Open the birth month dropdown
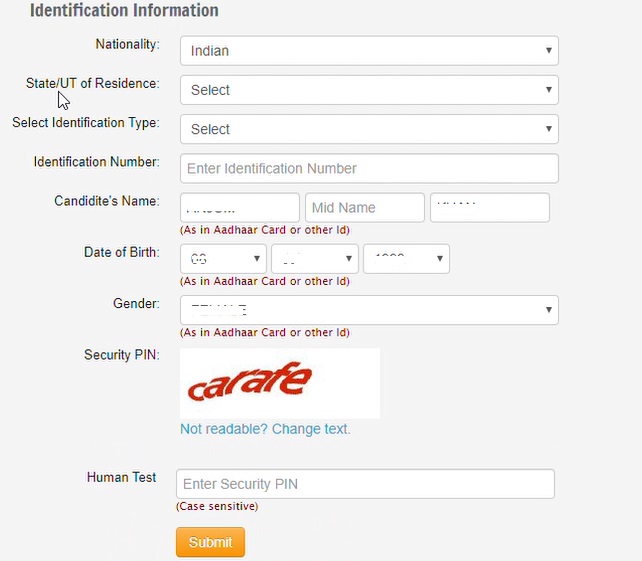The image size is (642, 561). pos(314,259)
